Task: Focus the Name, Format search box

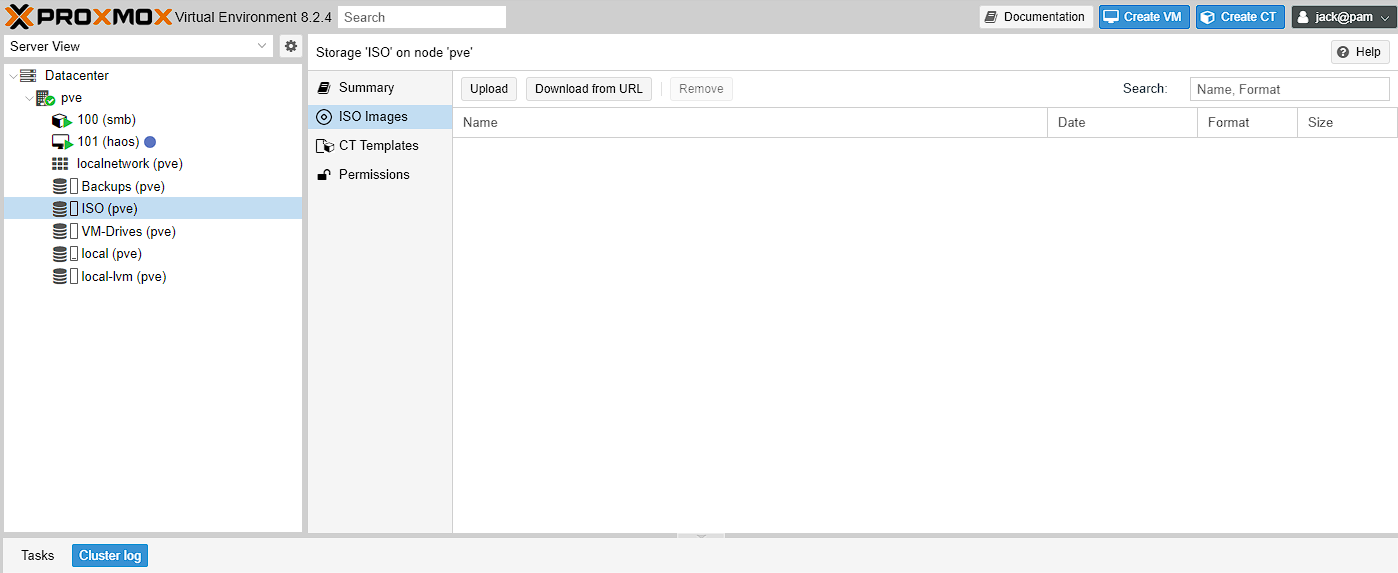Action: (1289, 89)
